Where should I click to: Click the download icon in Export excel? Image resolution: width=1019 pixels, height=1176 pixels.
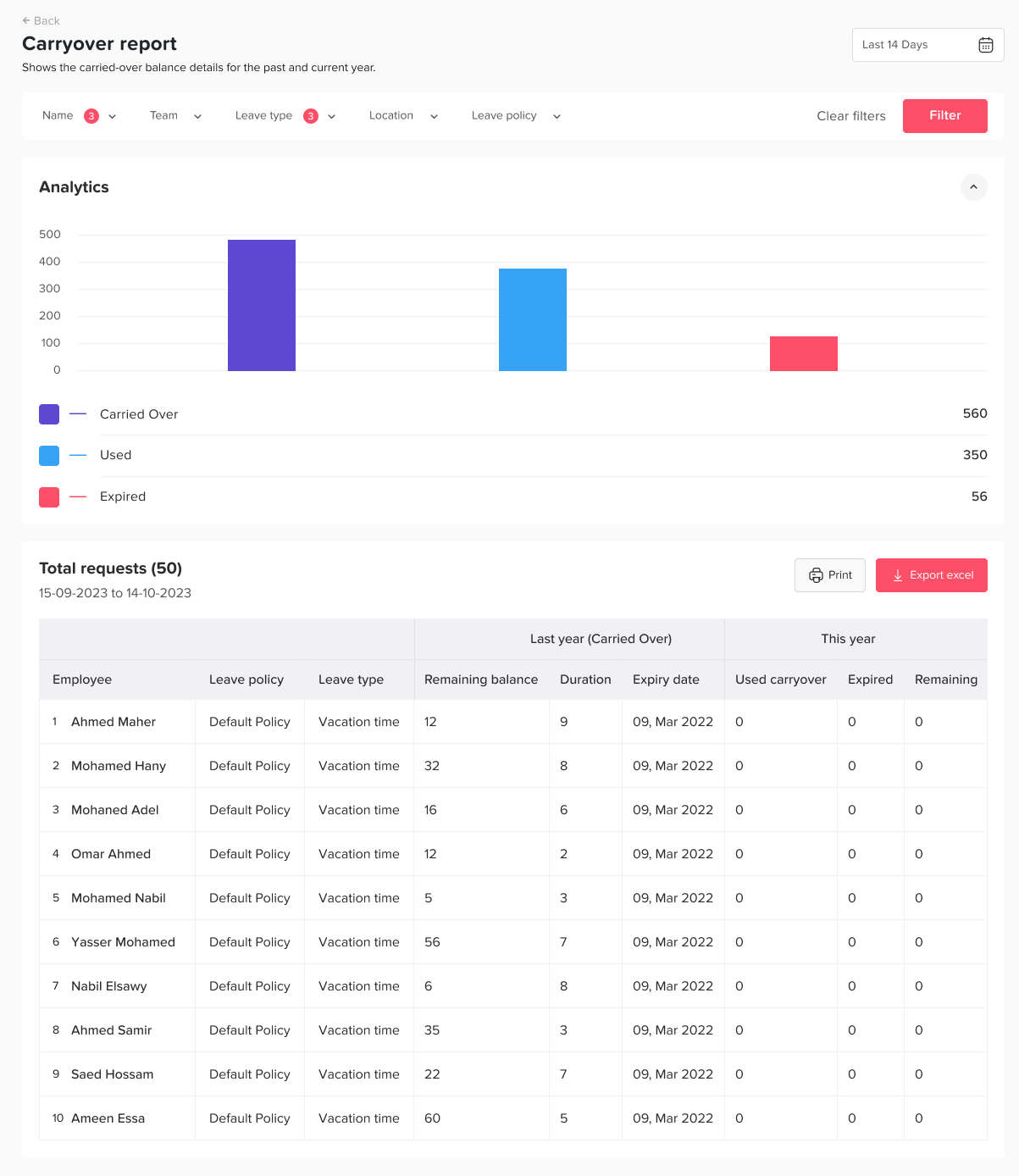898,575
